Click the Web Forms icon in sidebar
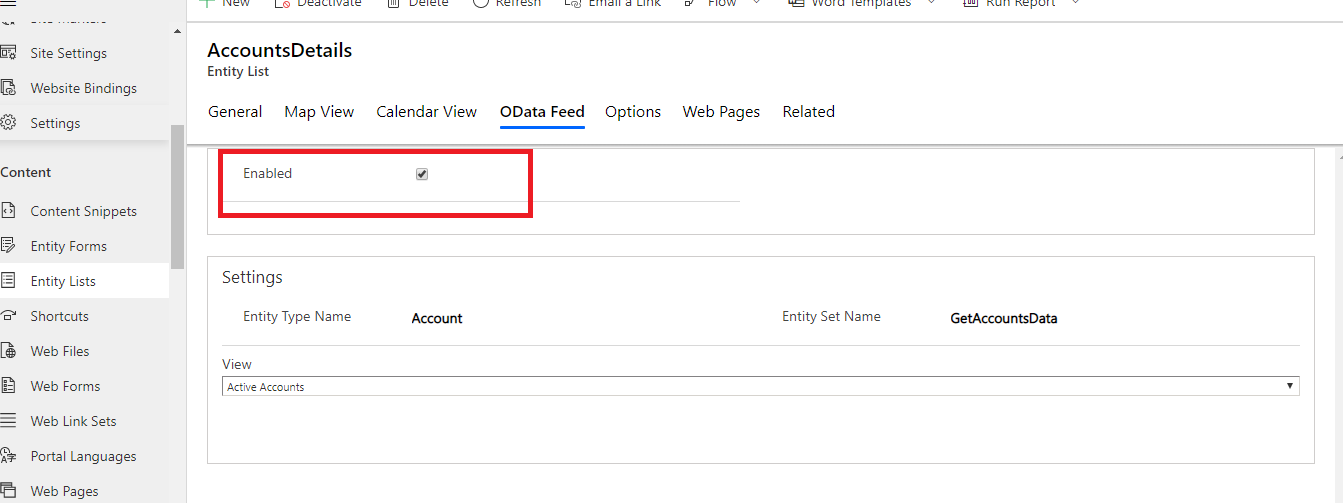The height and width of the screenshot is (503, 1343). (9, 386)
